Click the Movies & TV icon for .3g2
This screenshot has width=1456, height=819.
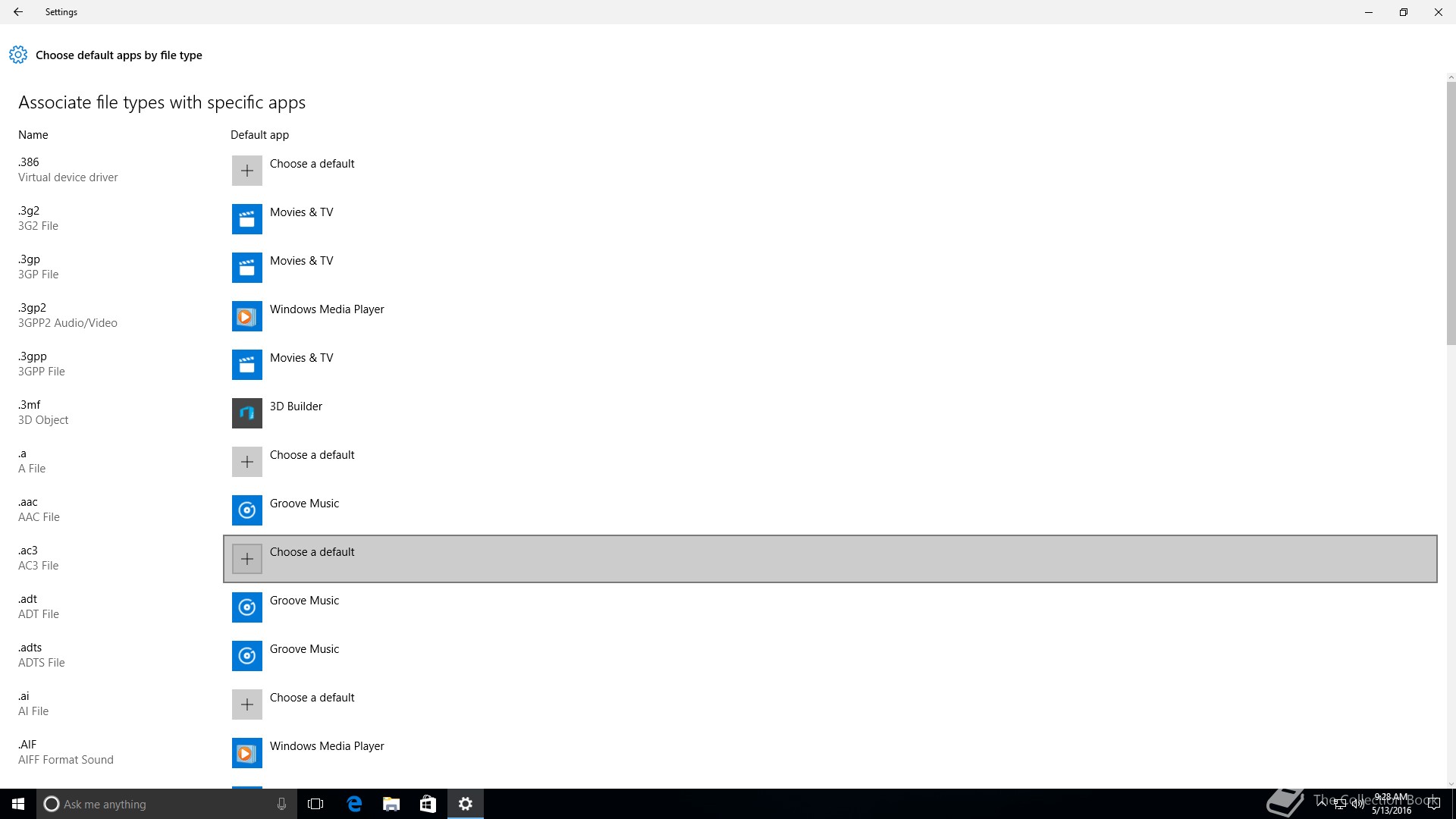pos(247,219)
